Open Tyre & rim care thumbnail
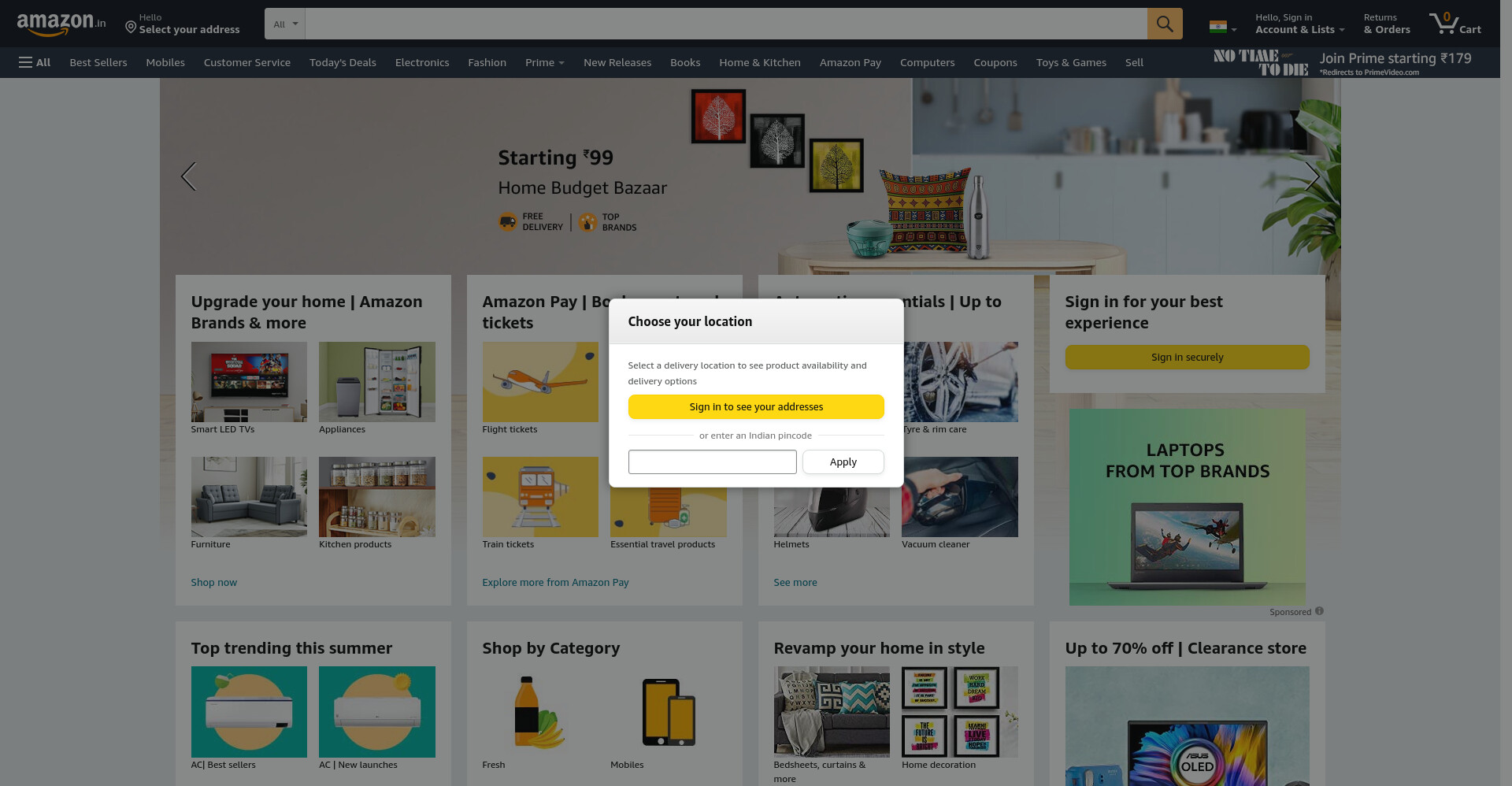The image size is (1512, 786). point(961,382)
